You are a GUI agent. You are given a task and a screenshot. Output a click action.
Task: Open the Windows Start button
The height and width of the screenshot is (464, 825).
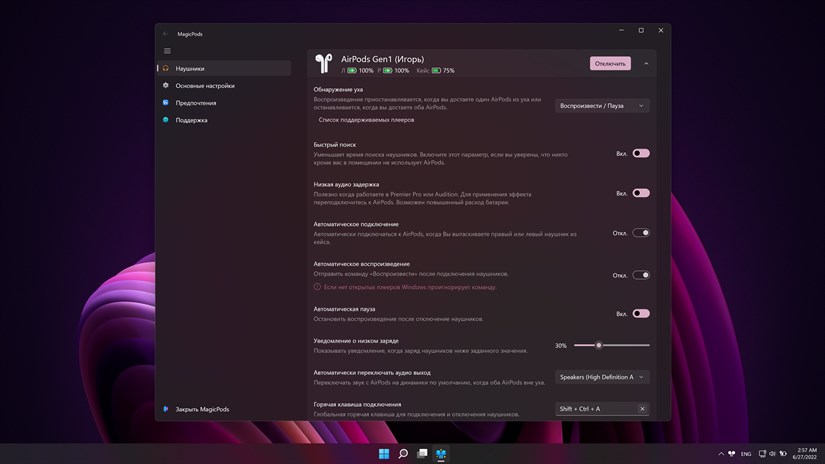click(x=384, y=453)
